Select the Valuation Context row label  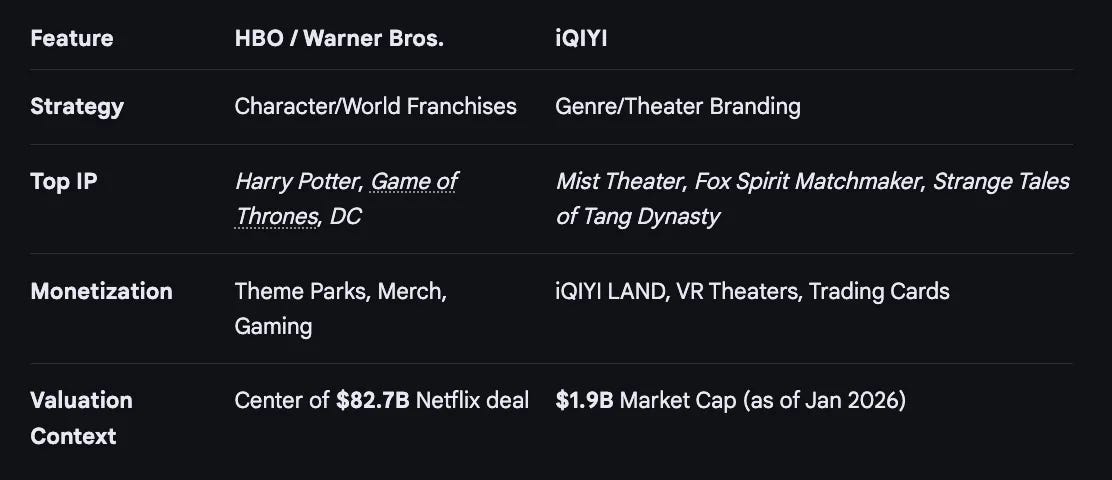82,418
